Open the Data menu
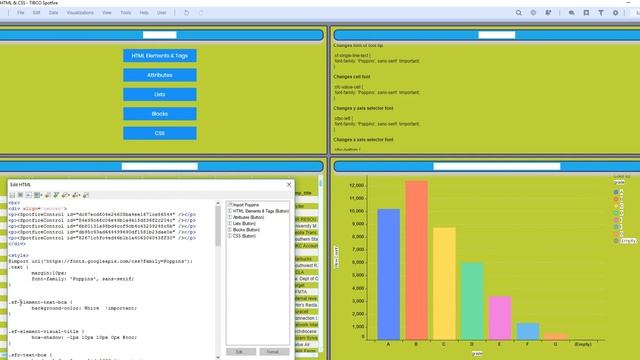The height and width of the screenshot is (360, 640). 53,13
